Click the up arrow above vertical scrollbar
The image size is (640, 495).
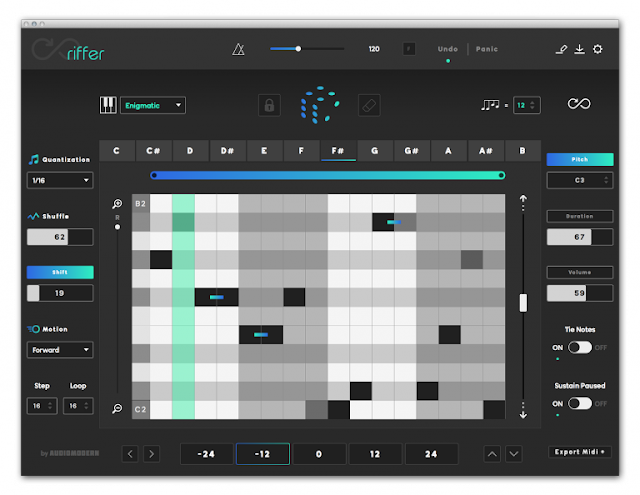(523, 199)
